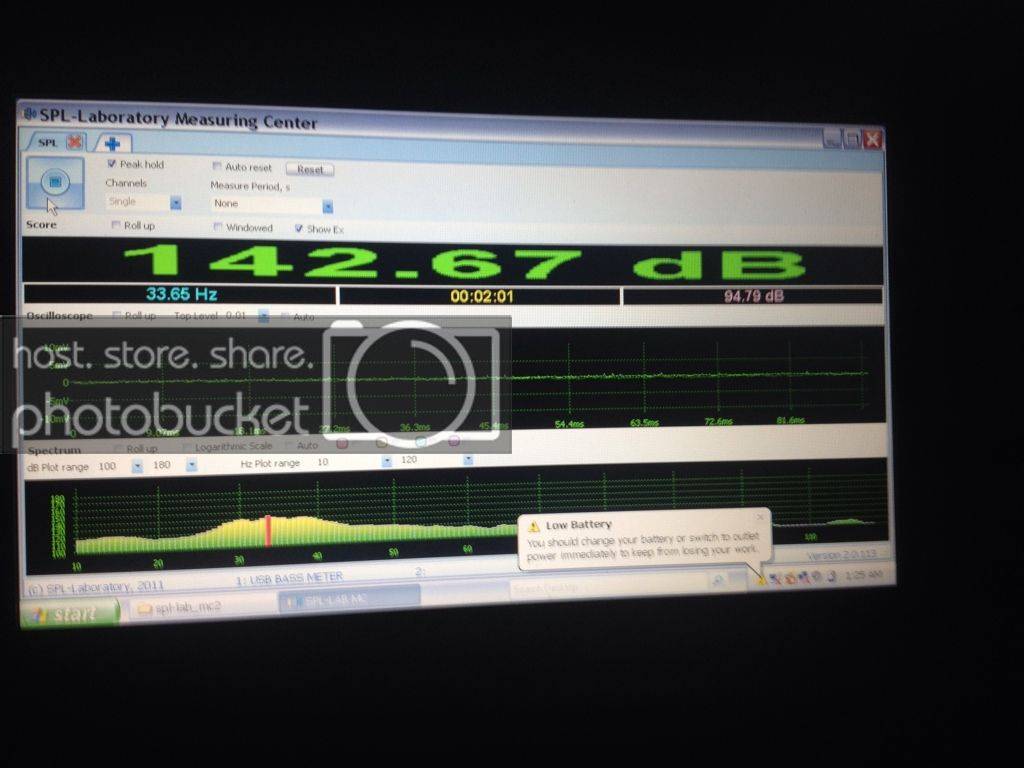The image size is (1024, 768).
Task: Enable Roll up in the Score section
Action: 116,225
